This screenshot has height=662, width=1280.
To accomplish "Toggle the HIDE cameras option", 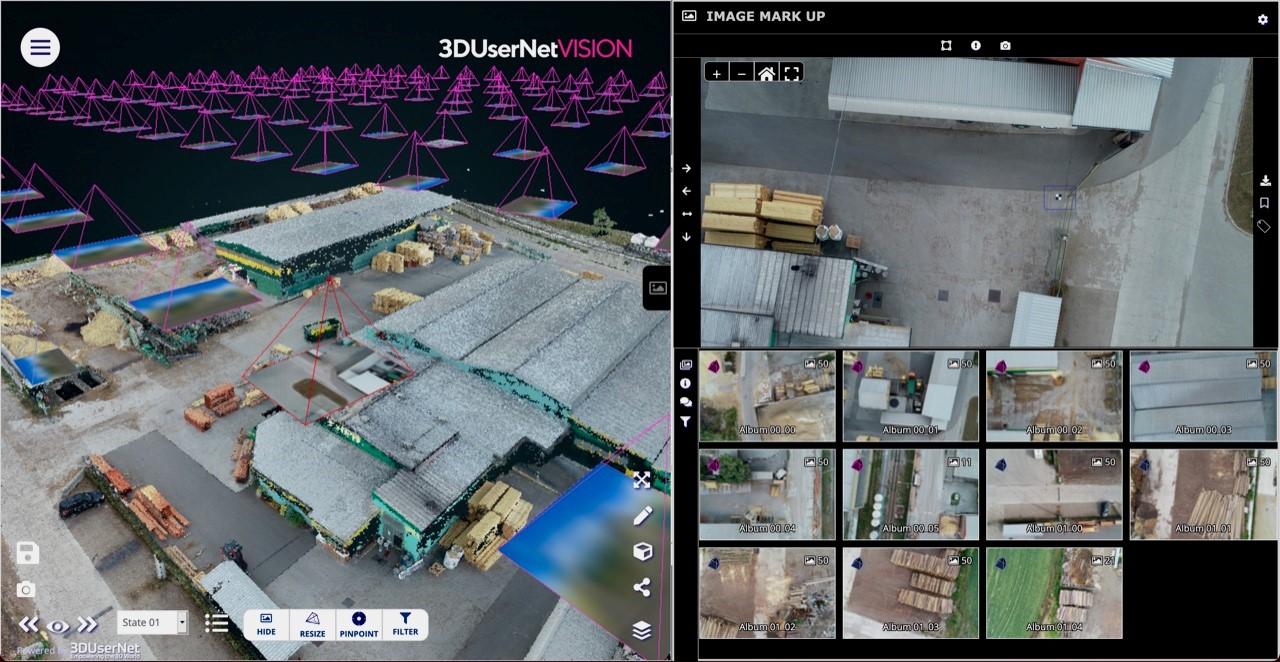I will [266, 625].
